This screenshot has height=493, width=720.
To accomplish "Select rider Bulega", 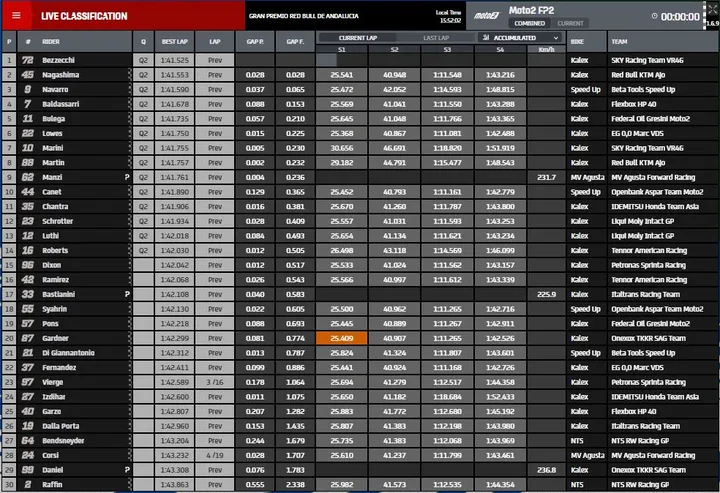I will coord(54,119).
